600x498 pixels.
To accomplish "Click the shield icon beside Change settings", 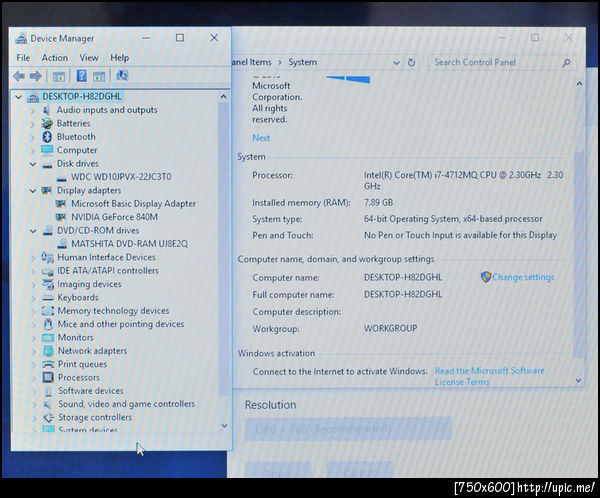I will (486, 277).
